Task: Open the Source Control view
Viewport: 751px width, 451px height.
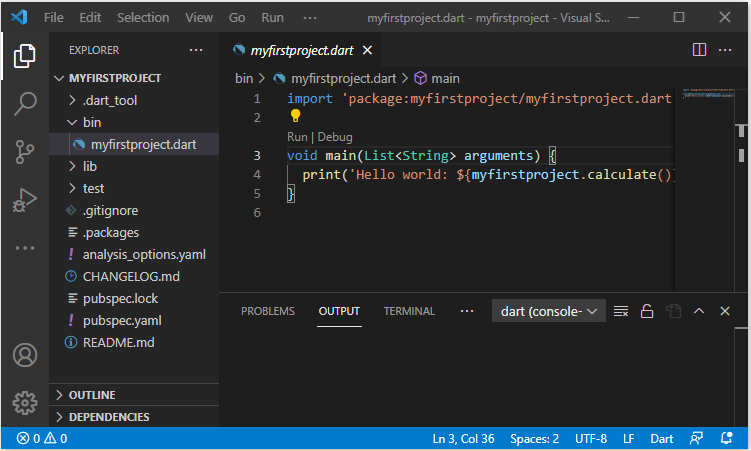Action: click(24, 152)
